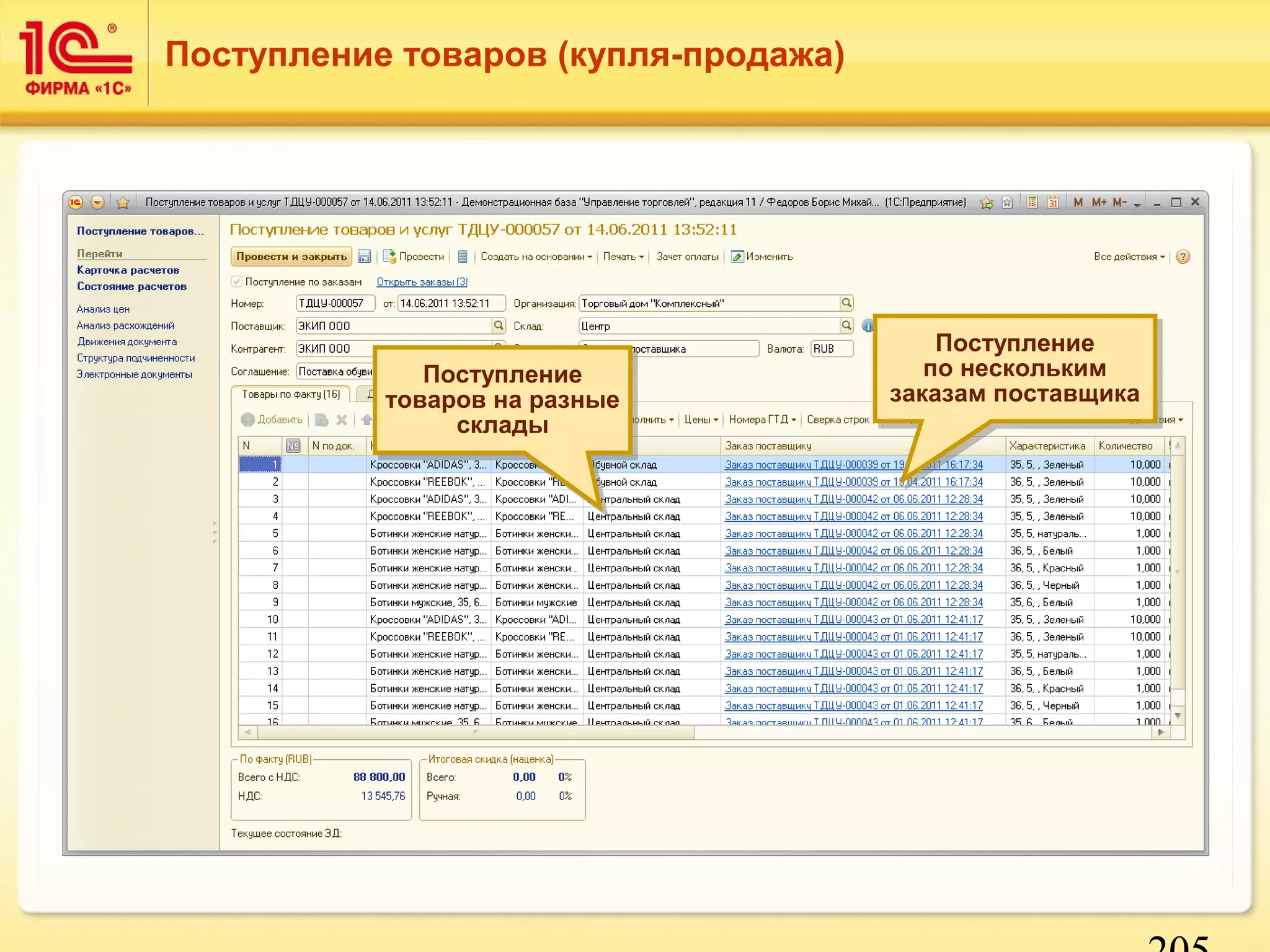Viewport: 1270px width, 952px height.
Task: Click the blue info icon near Склад
Action: pyautogui.click(x=868, y=325)
